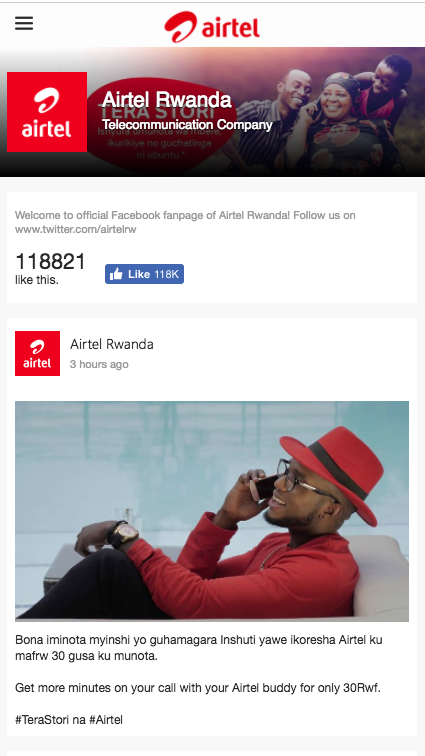
Task: Click the small Airtel post avatar
Action: [37, 353]
